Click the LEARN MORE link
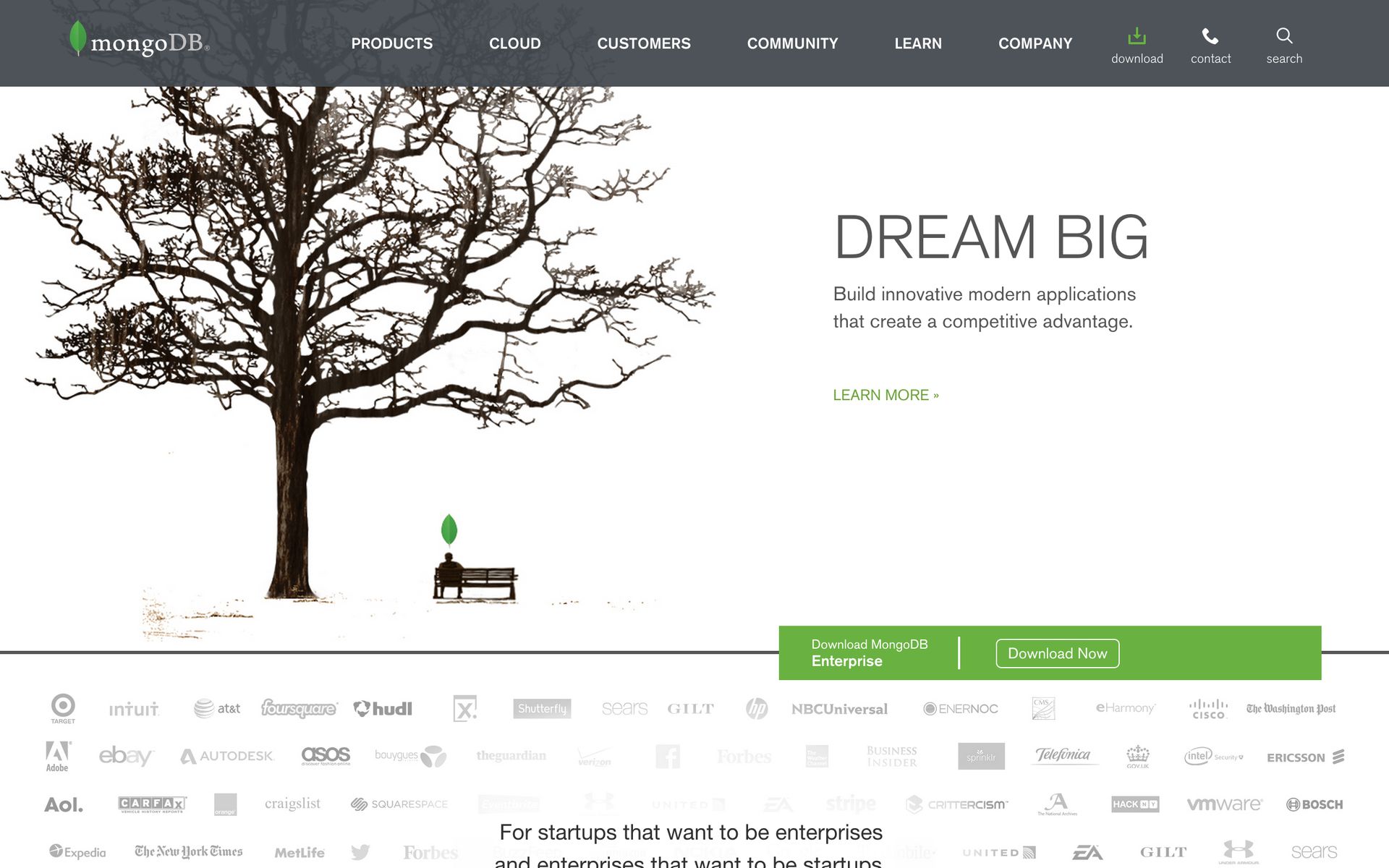 885,393
